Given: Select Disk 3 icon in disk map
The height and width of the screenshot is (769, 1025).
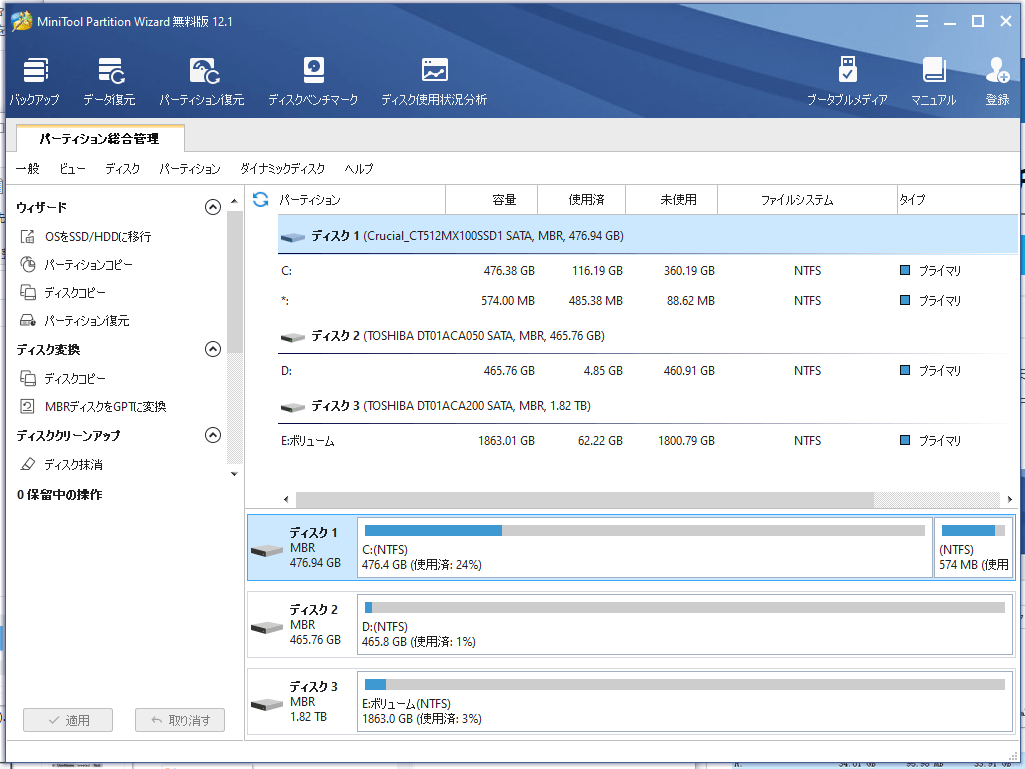Looking at the screenshot, I should 267,704.
